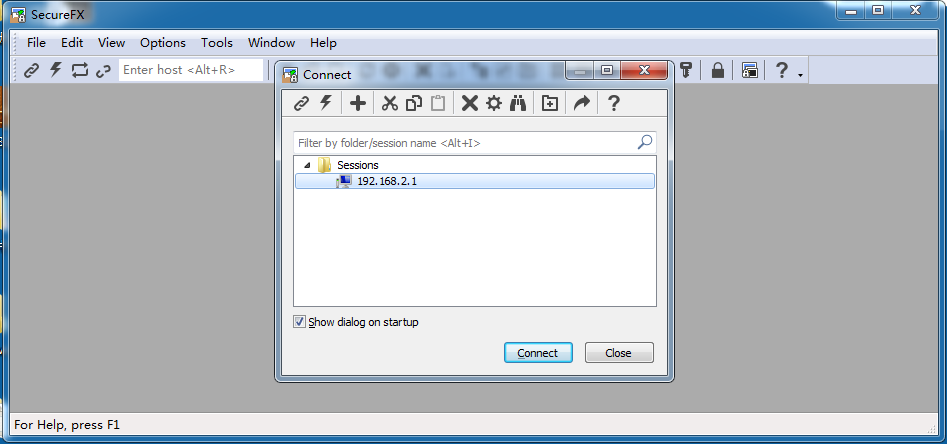Open the Tools menu
This screenshot has height=444, width=947.
pyautogui.click(x=217, y=43)
